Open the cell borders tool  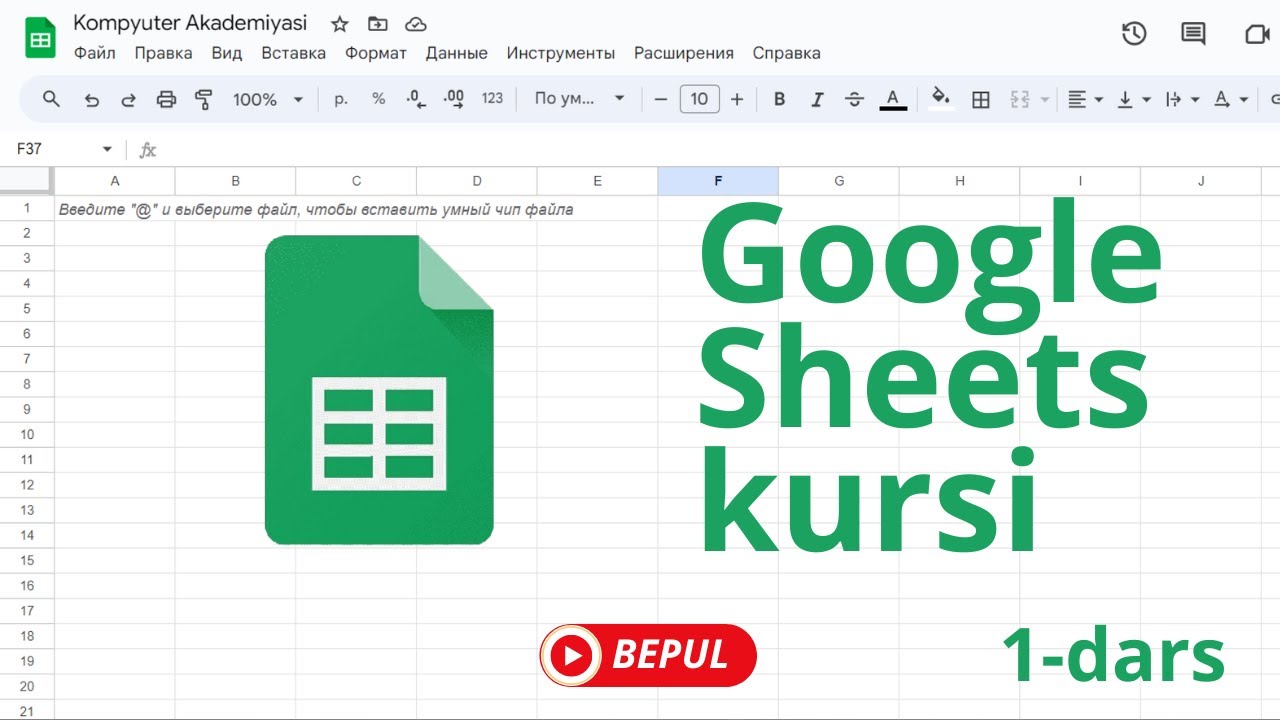(x=981, y=99)
